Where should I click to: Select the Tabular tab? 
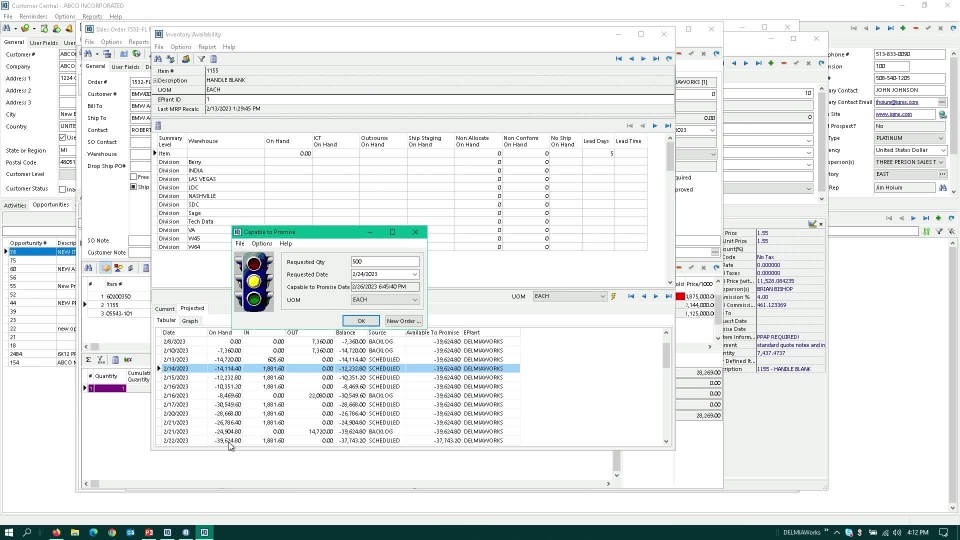166,321
